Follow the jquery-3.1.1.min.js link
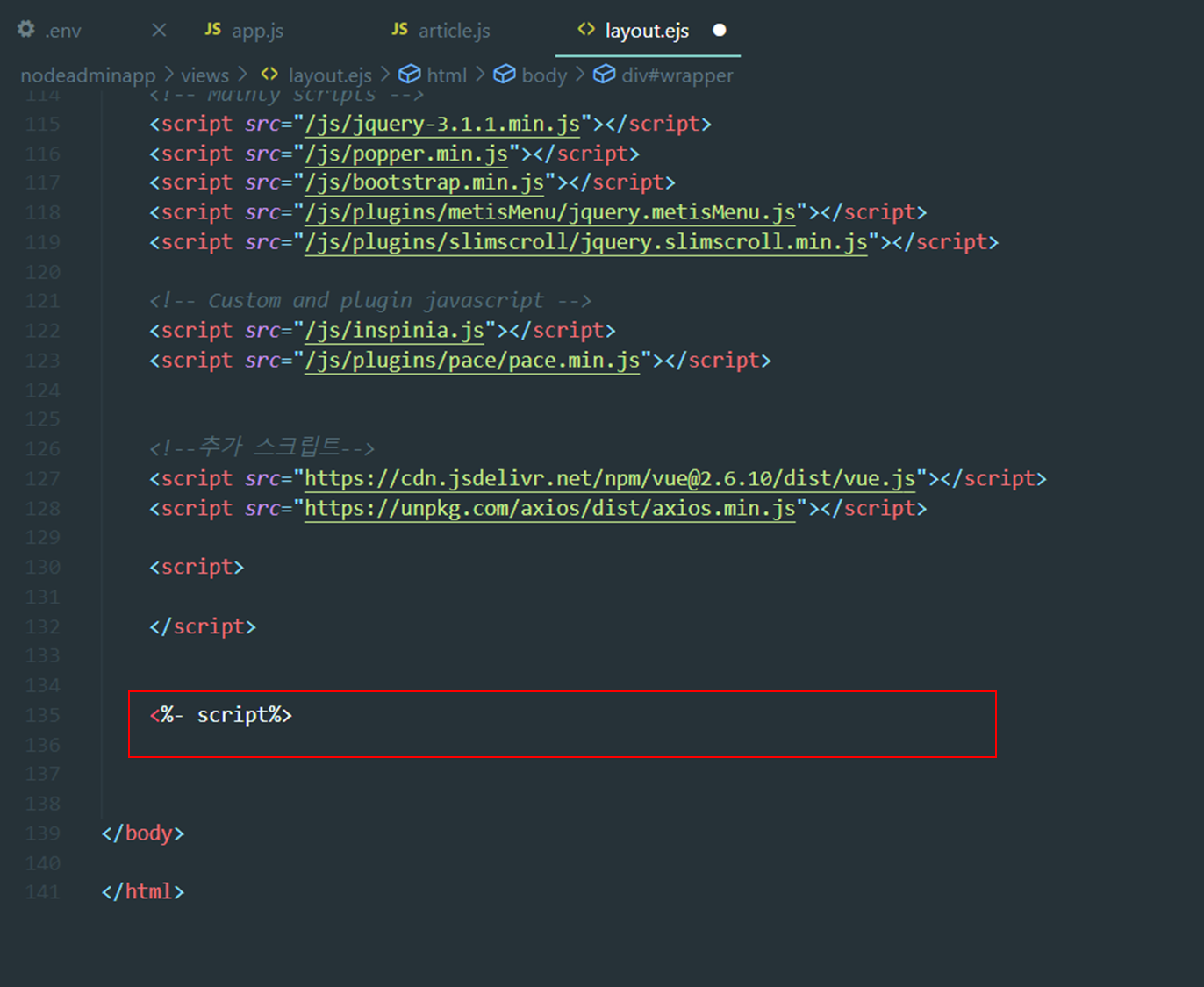 (x=442, y=124)
